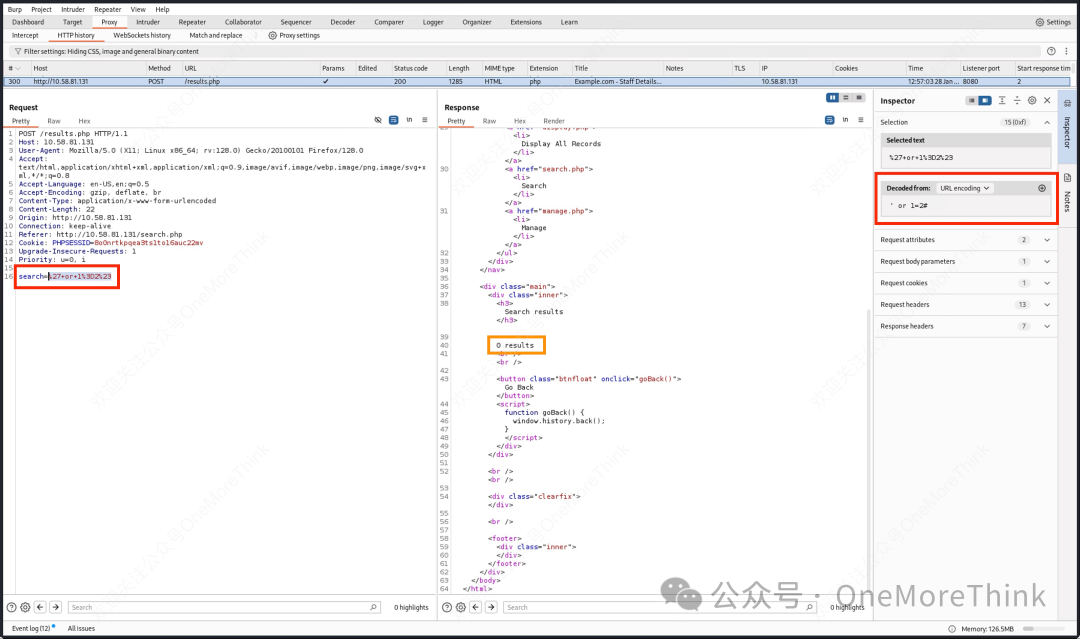The width and height of the screenshot is (1080, 639).
Task: Select side-by-side layout button
Action: pos(833,98)
